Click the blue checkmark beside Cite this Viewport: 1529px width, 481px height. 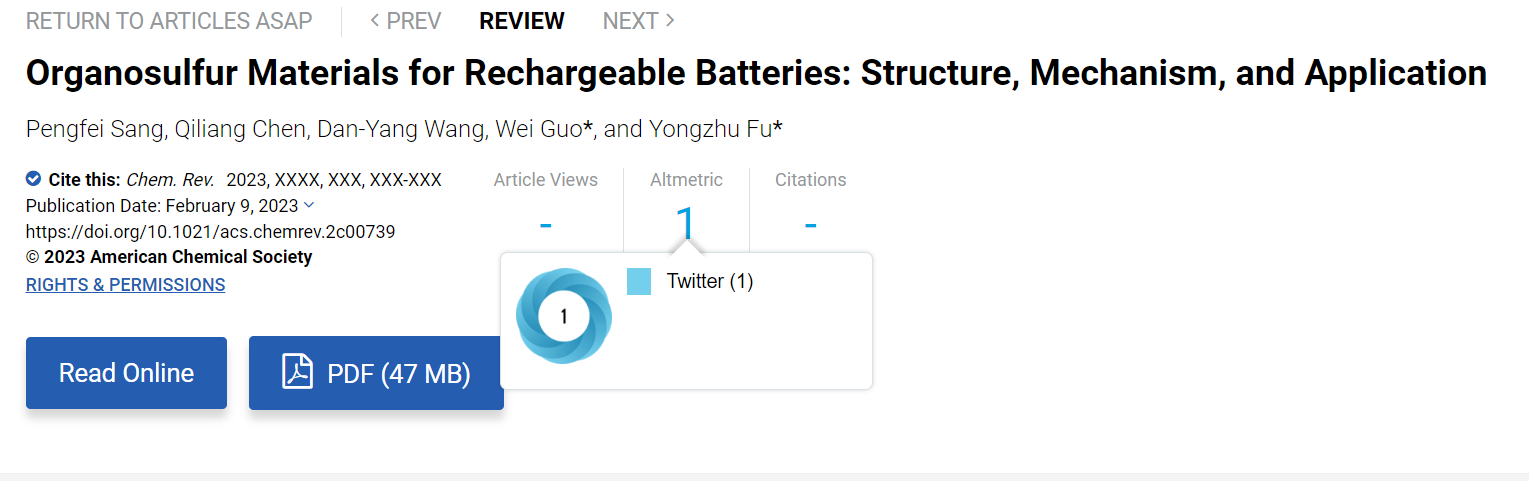34,180
